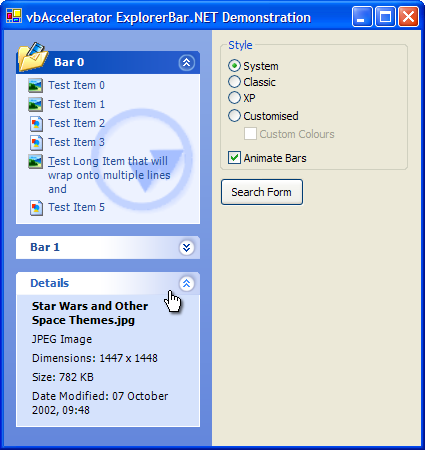Viewport: 425px width, 450px height.
Task: Pick the XP style radio button
Action: (234, 98)
